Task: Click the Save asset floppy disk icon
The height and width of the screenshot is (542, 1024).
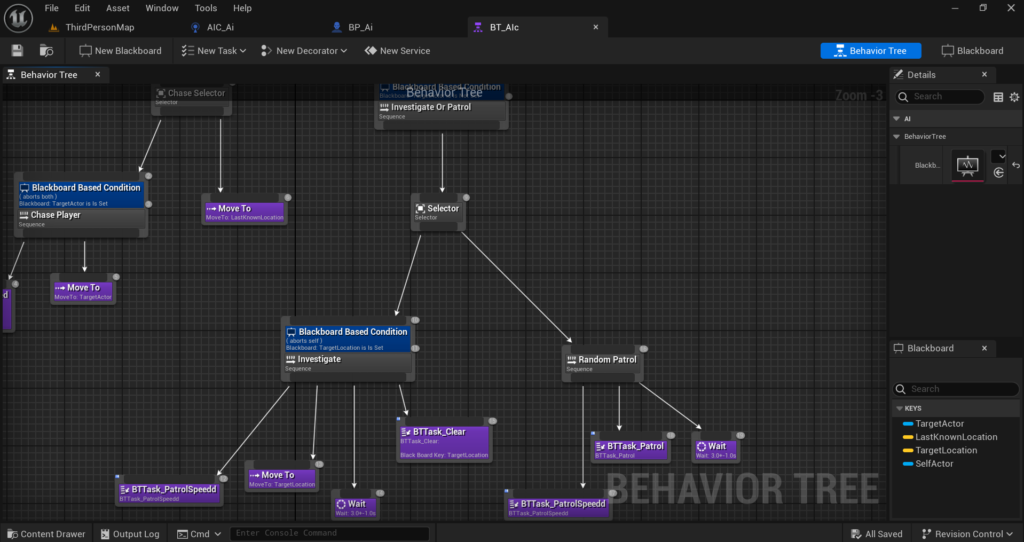Action: (x=18, y=51)
